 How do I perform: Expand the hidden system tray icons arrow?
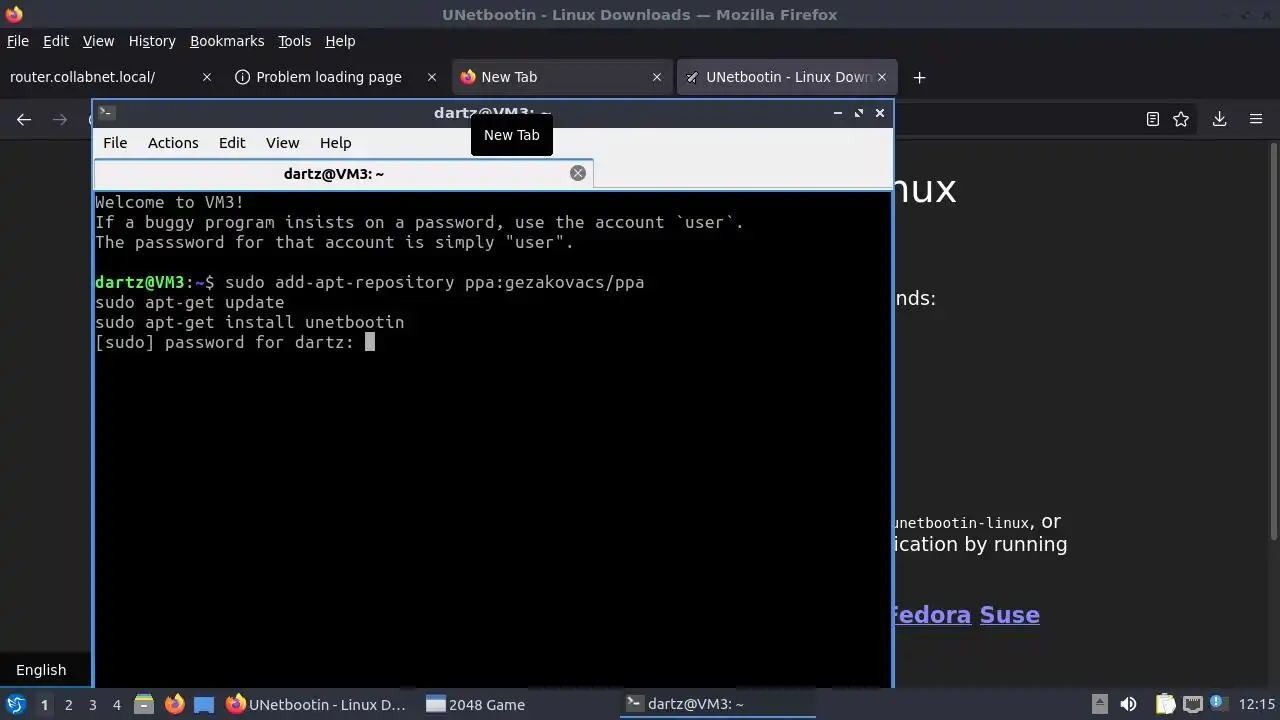point(1099,703)
